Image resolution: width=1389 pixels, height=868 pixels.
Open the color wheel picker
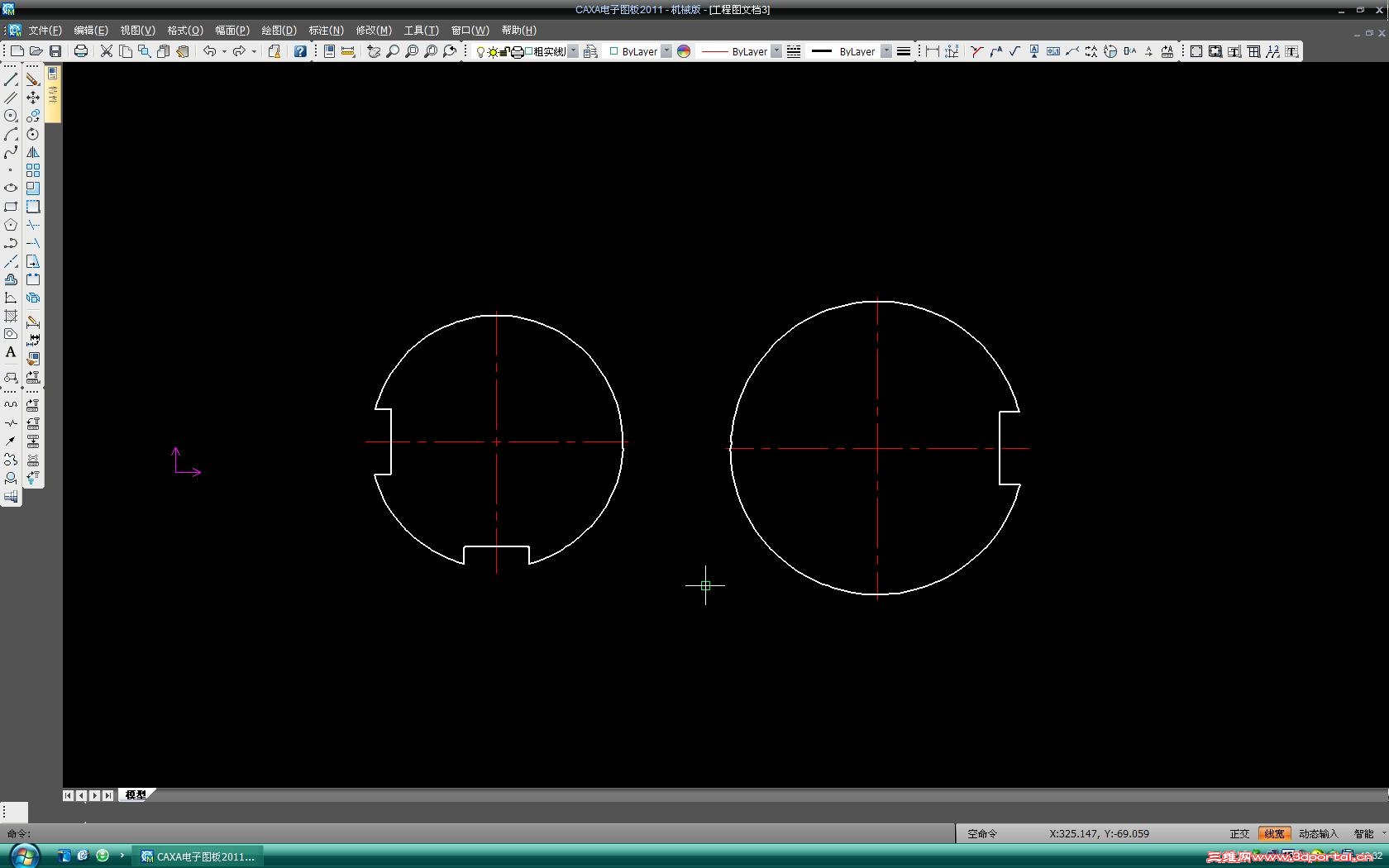coord(684,51)
